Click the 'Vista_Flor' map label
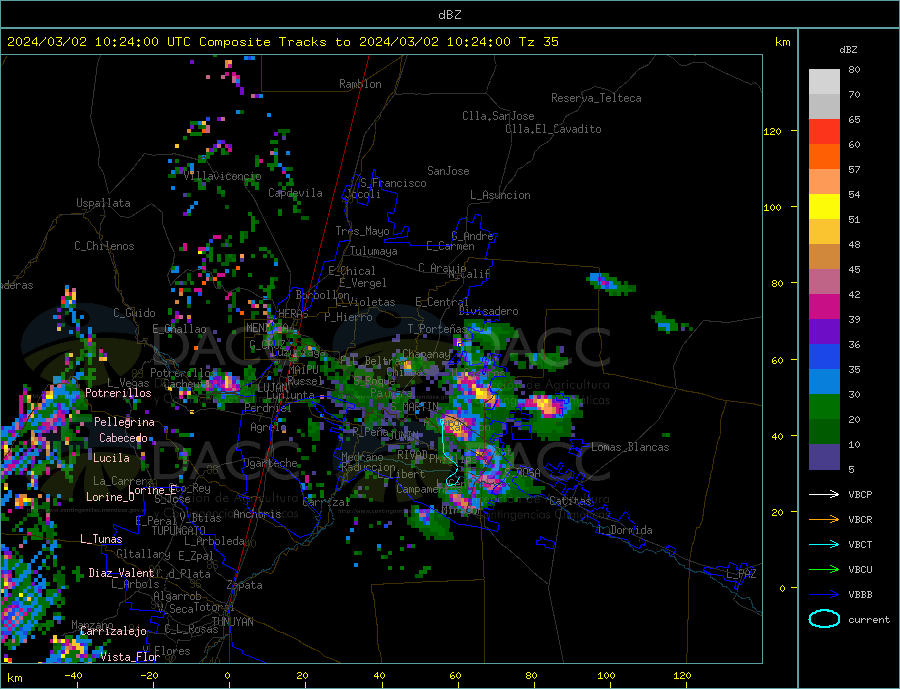 pos(130,657)
